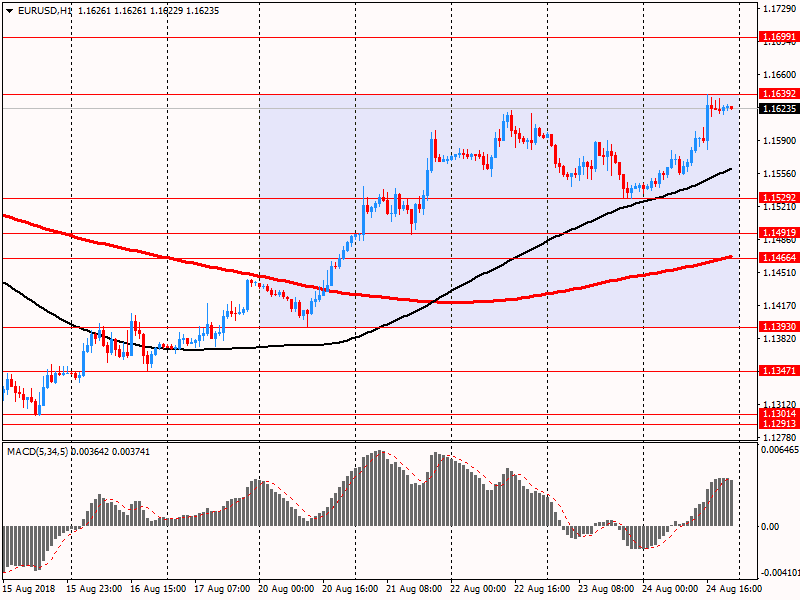
Task: Click the MACD scale value 0.006465
Action: tap(780, 449)
